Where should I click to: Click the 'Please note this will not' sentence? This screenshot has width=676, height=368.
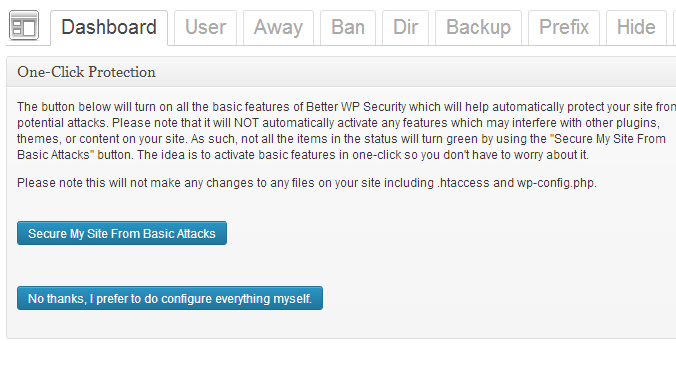tap(307, 183)
